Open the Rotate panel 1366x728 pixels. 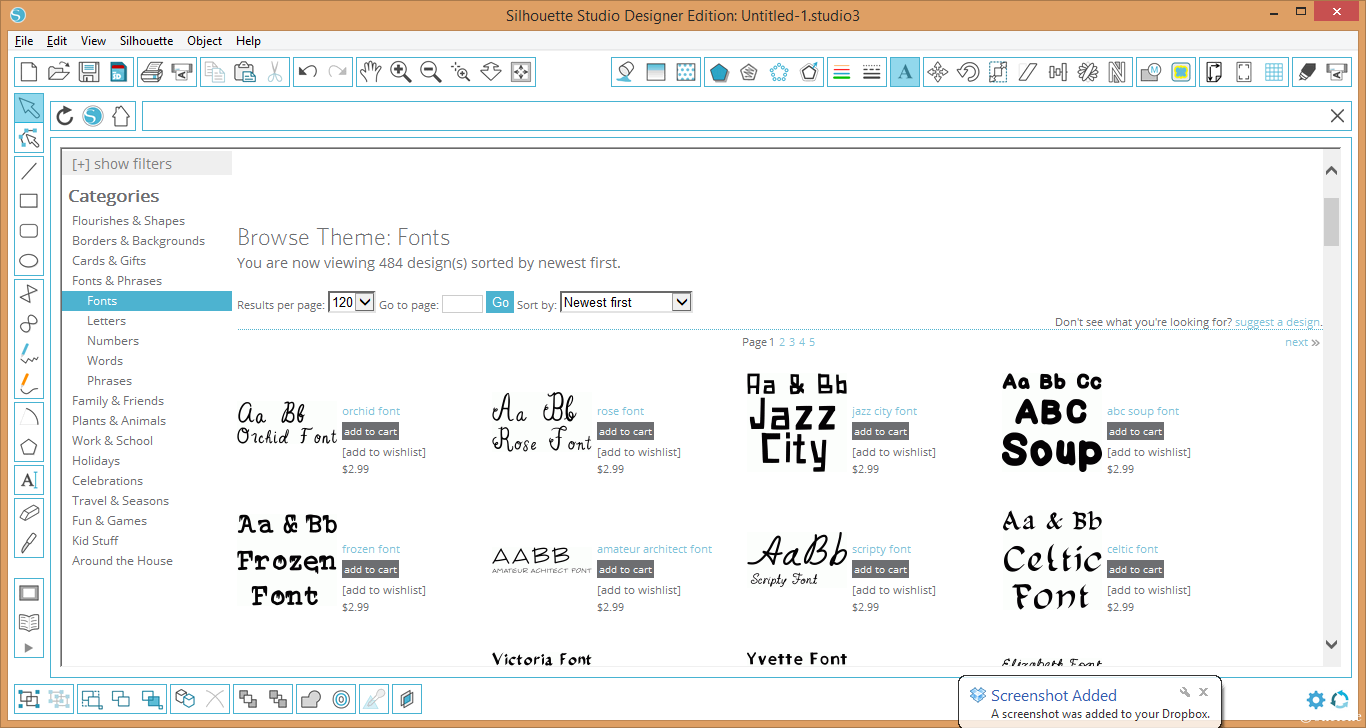coord(967,72)
